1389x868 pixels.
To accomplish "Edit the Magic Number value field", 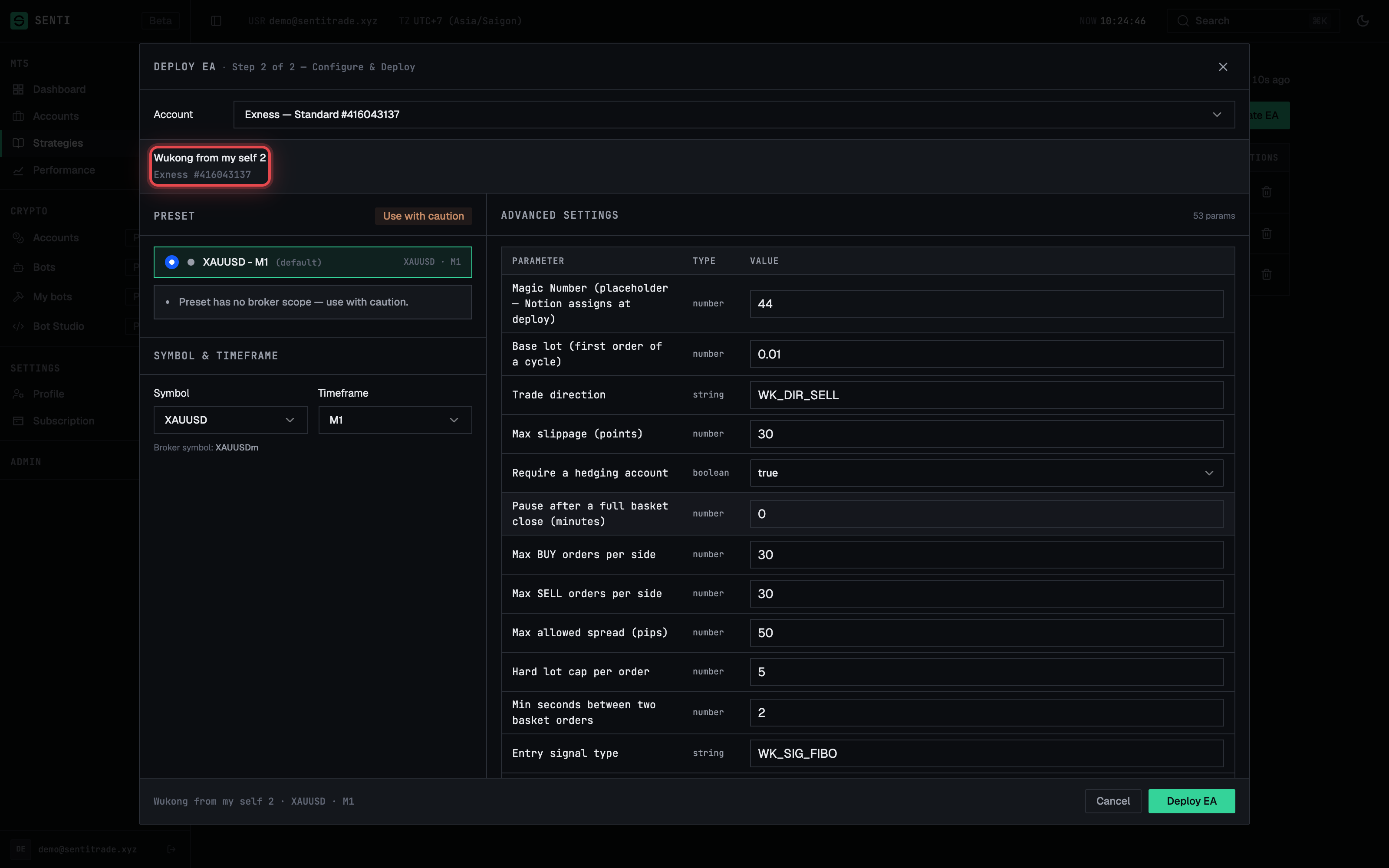I will [986, 304].
